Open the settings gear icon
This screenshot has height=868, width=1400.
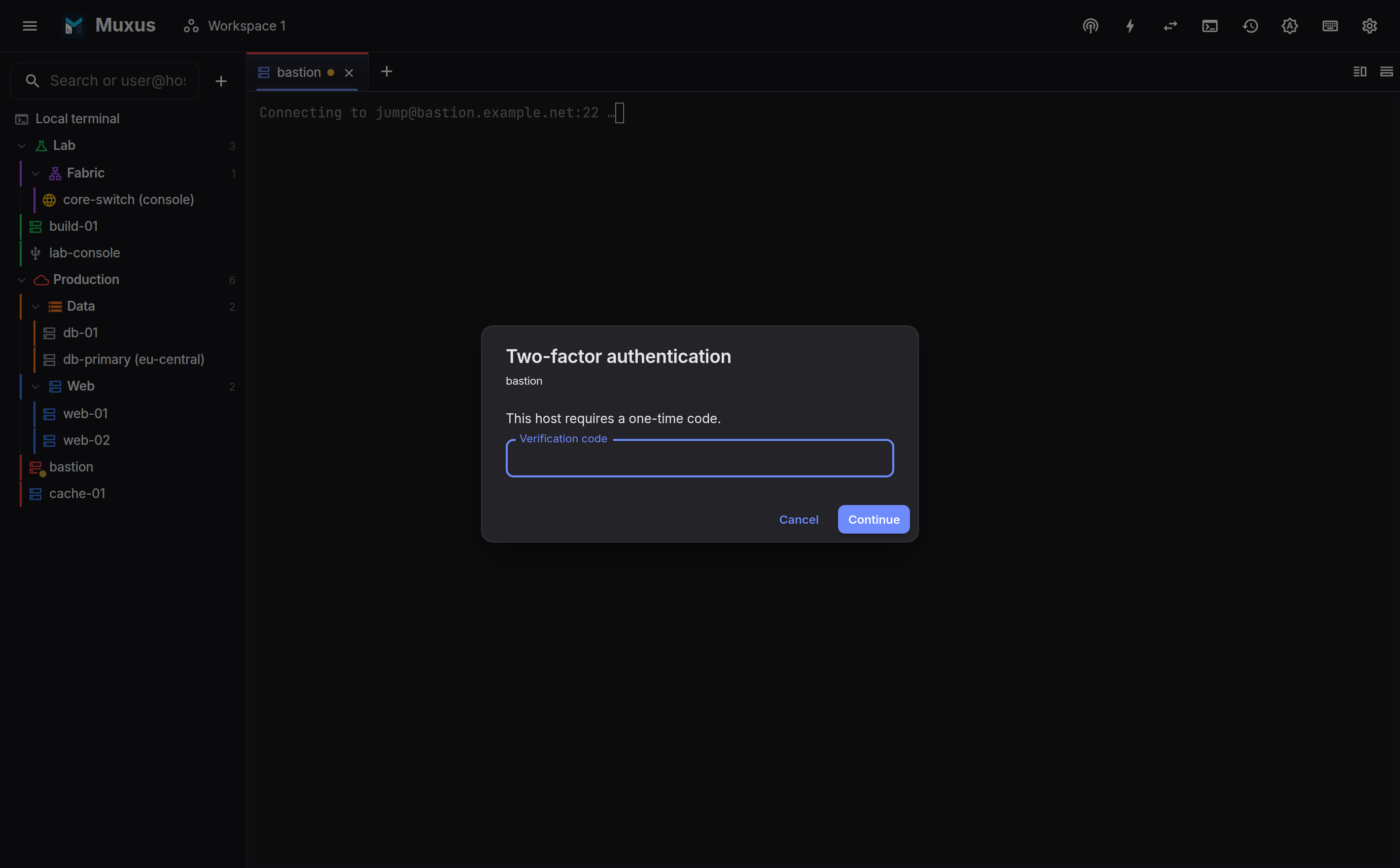1369,26
